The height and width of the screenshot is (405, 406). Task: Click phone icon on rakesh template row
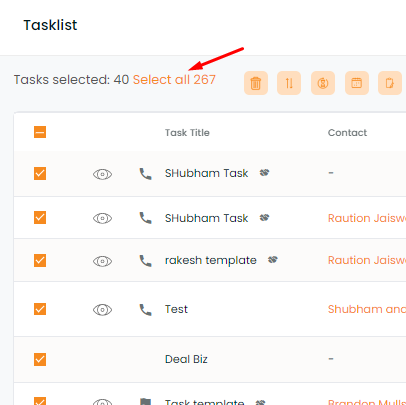(145, 261)
